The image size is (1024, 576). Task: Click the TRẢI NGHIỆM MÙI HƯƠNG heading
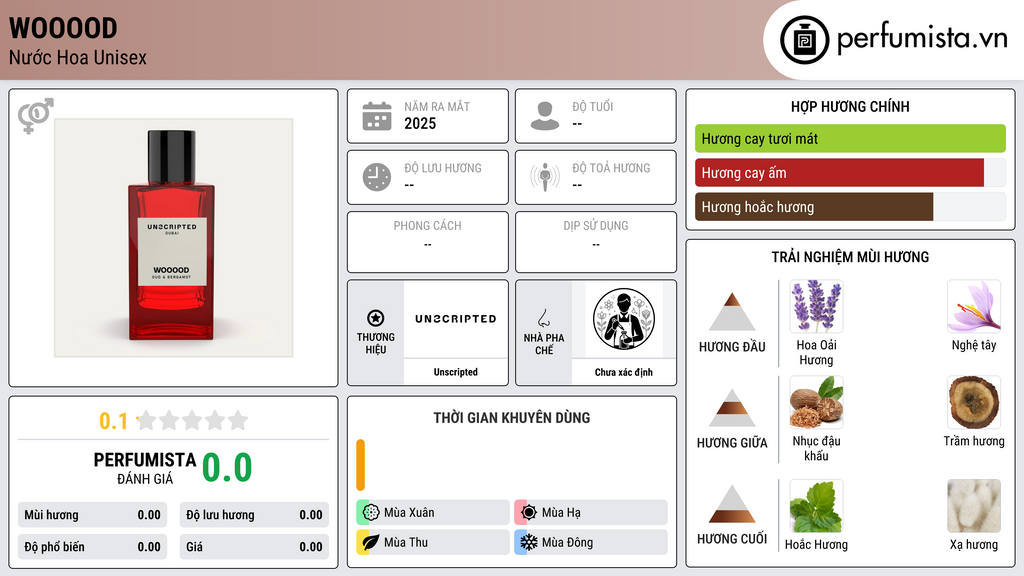850,257
